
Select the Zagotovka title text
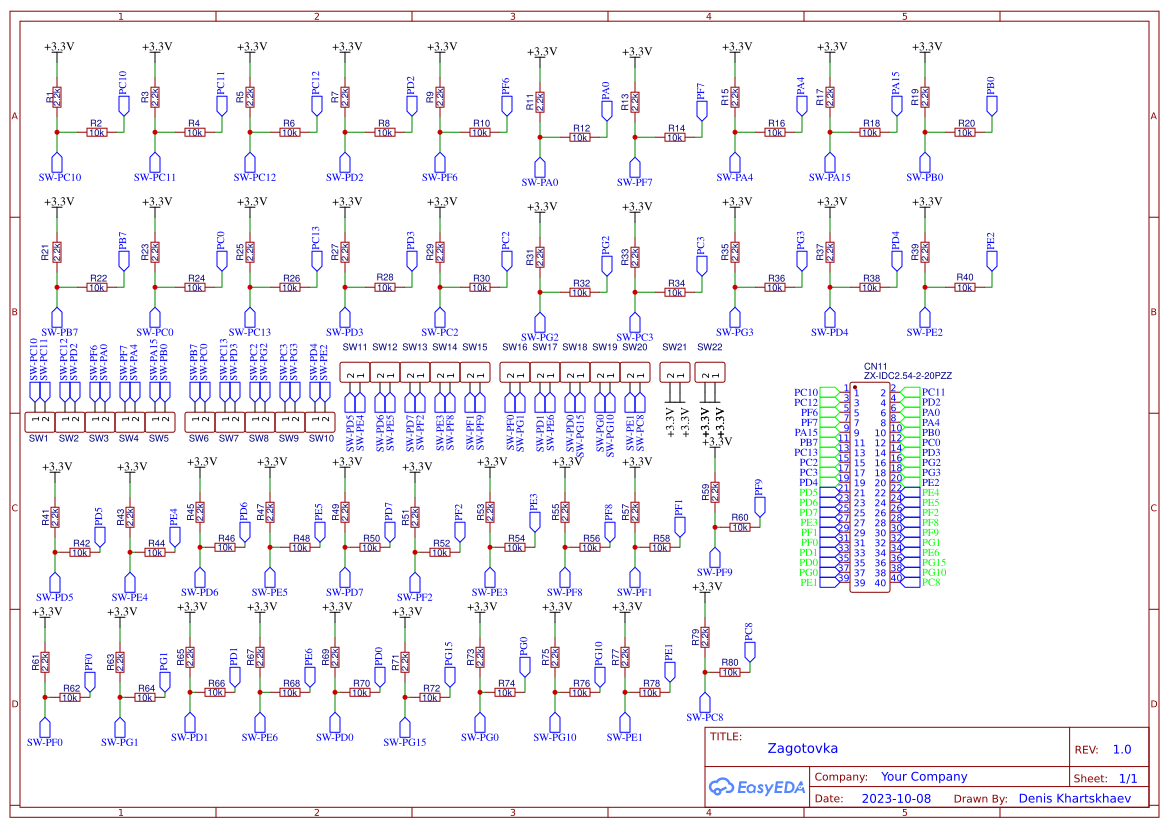802,748
